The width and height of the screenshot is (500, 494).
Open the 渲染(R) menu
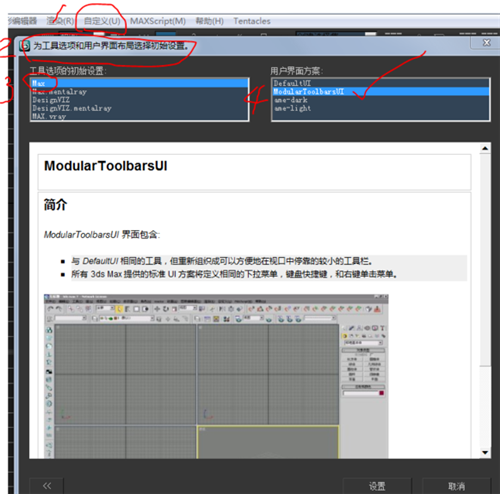coord(60,21)
